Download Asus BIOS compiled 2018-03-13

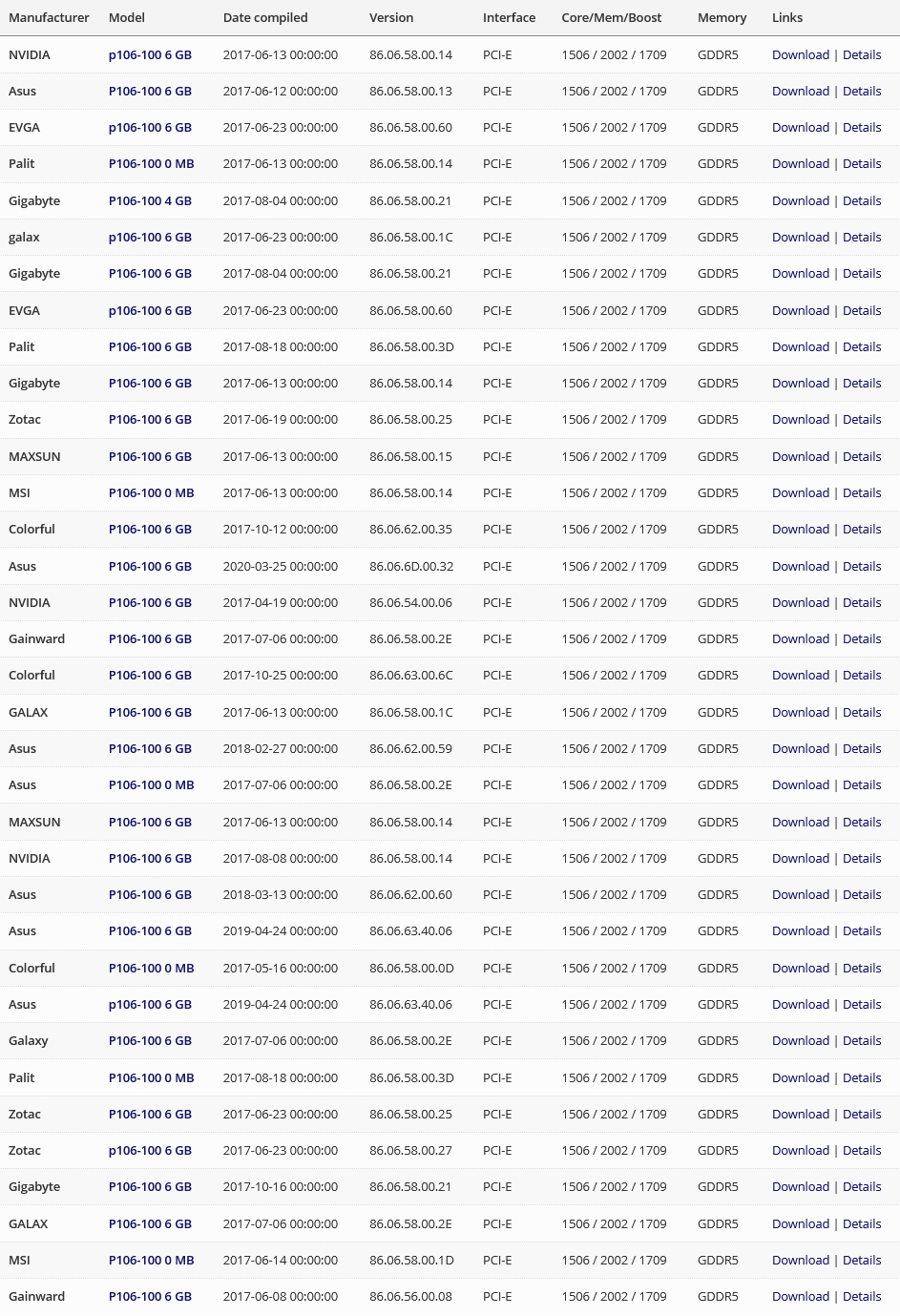coord(800,894)
